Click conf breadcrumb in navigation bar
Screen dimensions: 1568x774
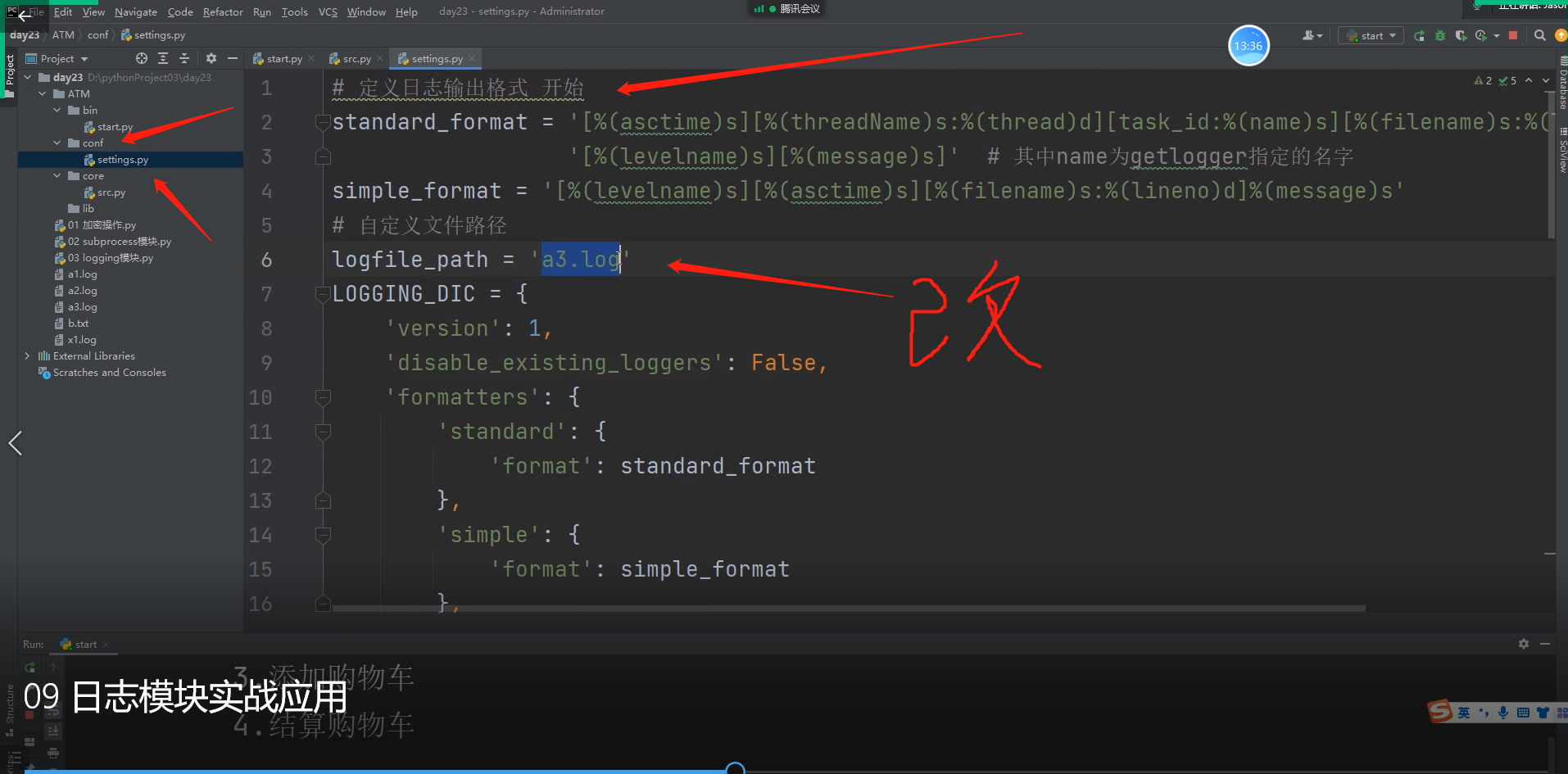(97, 35)
